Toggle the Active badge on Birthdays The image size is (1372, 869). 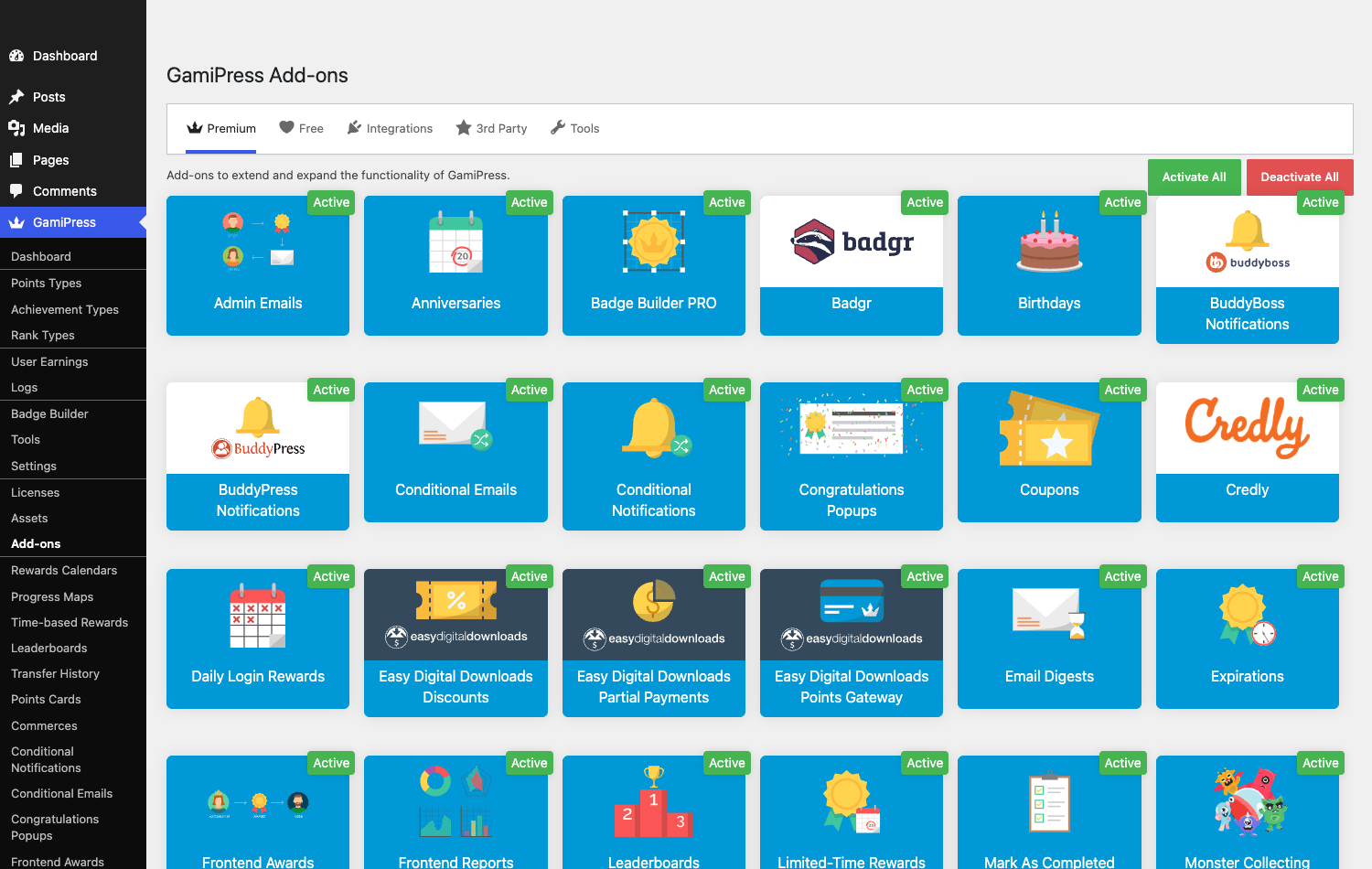pyautogui.click(x=1122, y=202)
